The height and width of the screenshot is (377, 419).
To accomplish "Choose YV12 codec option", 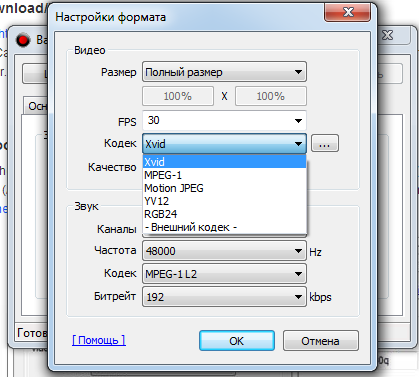I will click(224, 201).
